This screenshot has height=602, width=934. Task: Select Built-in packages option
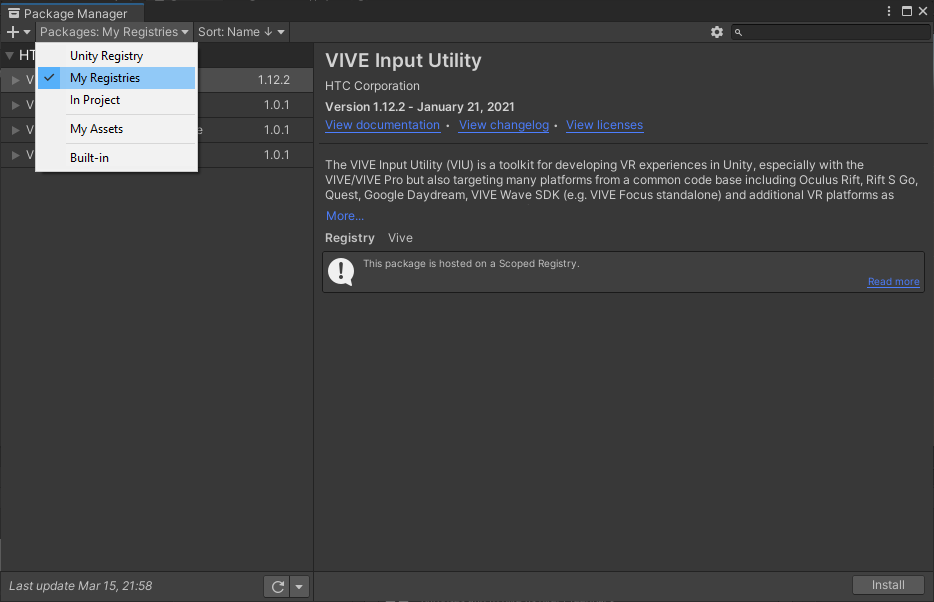pos(117,158)
